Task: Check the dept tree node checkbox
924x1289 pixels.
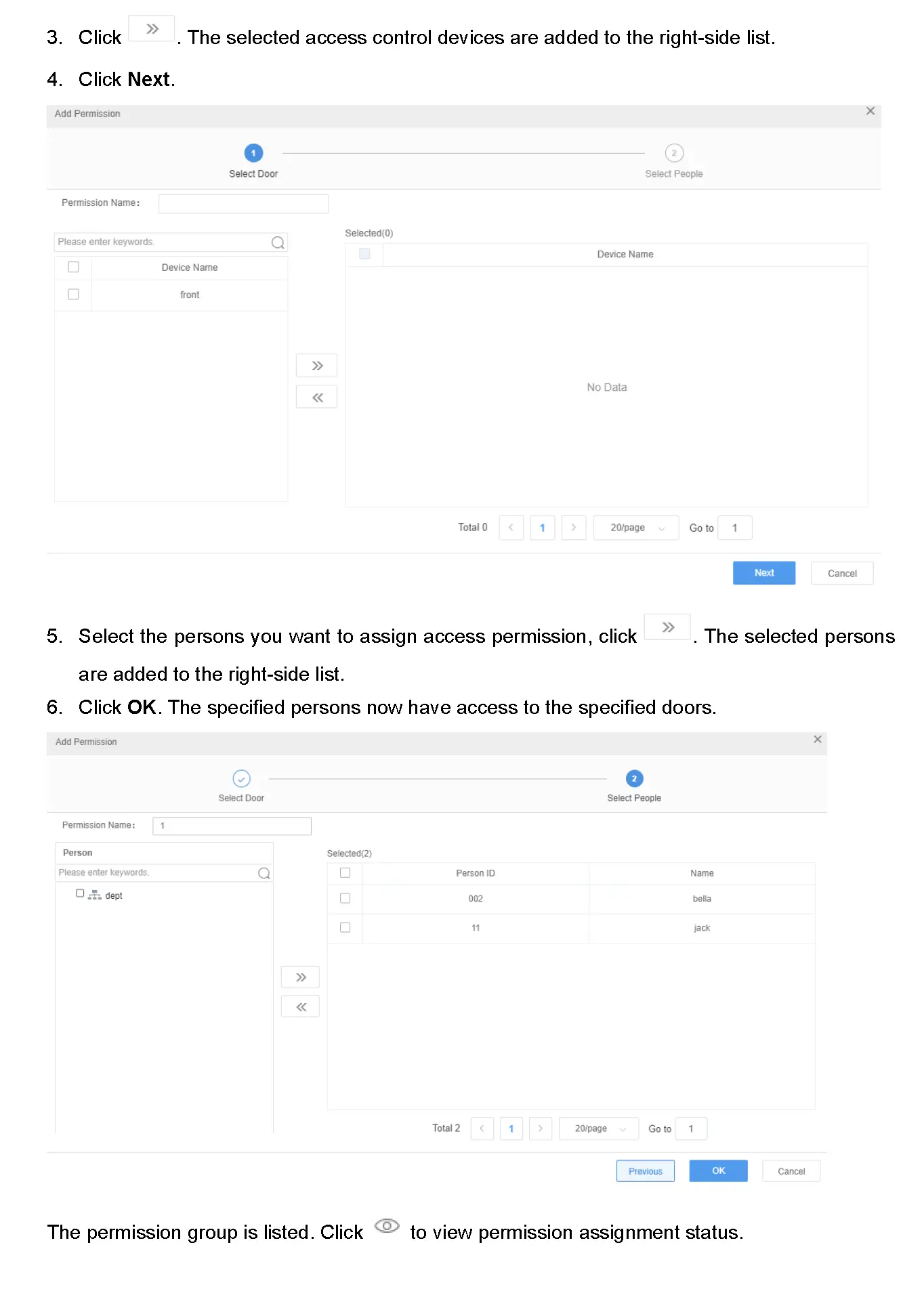Action: (80, 893)
